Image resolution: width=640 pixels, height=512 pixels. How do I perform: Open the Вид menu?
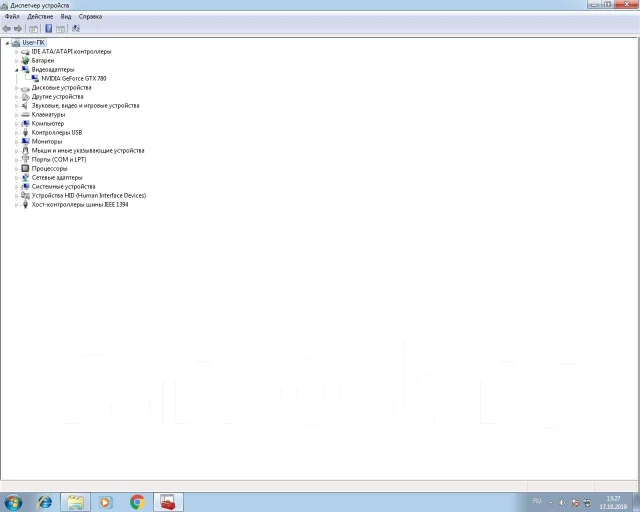(66, 17)
